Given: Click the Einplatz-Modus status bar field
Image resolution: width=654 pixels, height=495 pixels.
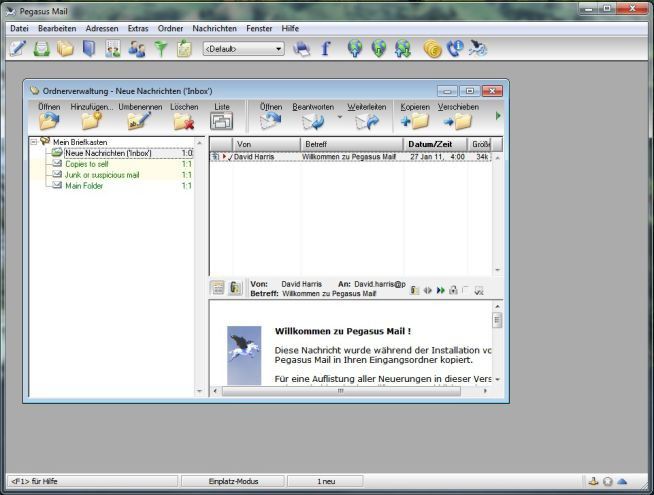Looking at the screenshot, I should [233, 481].
